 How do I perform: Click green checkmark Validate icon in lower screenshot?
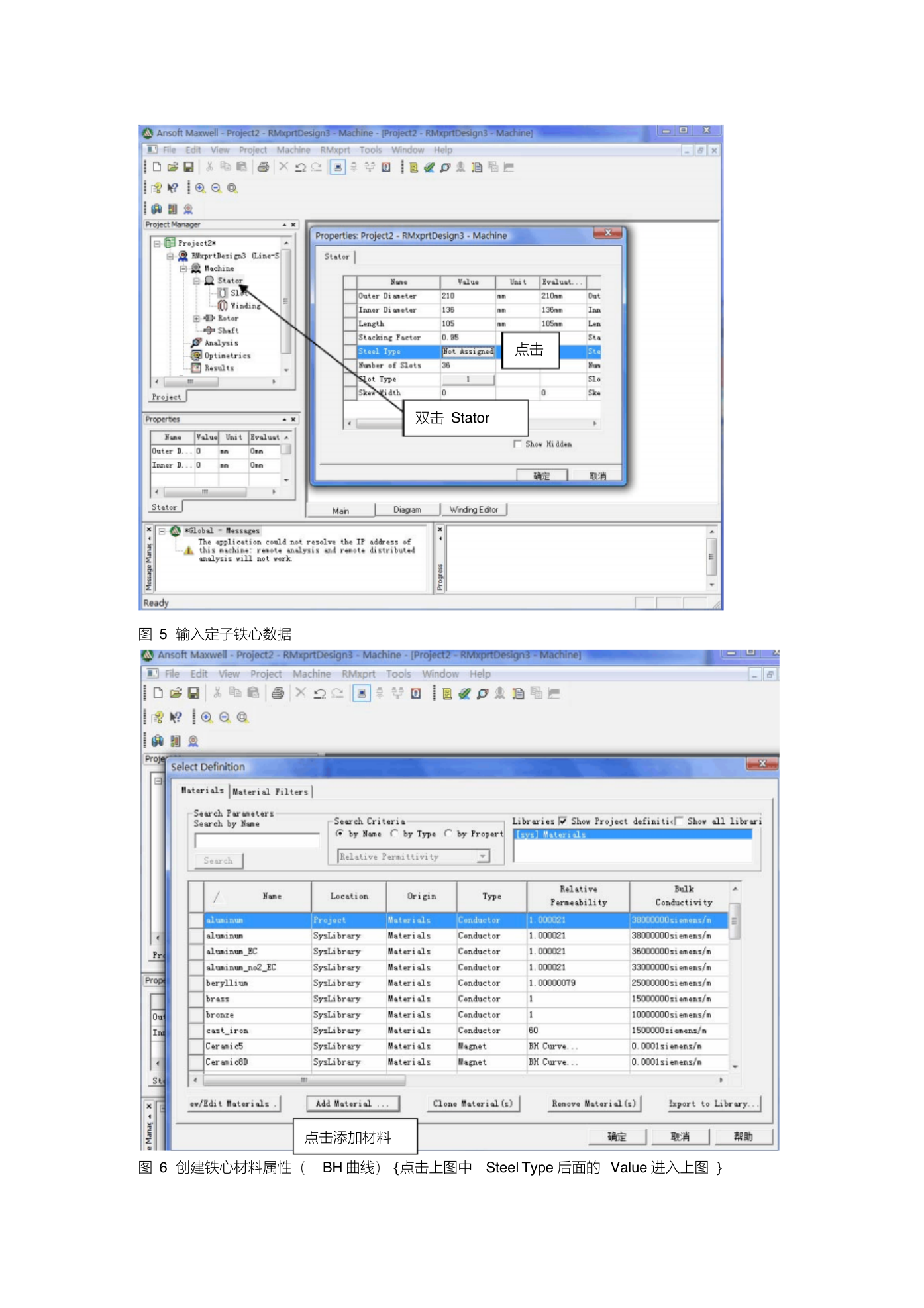point(464,693)
